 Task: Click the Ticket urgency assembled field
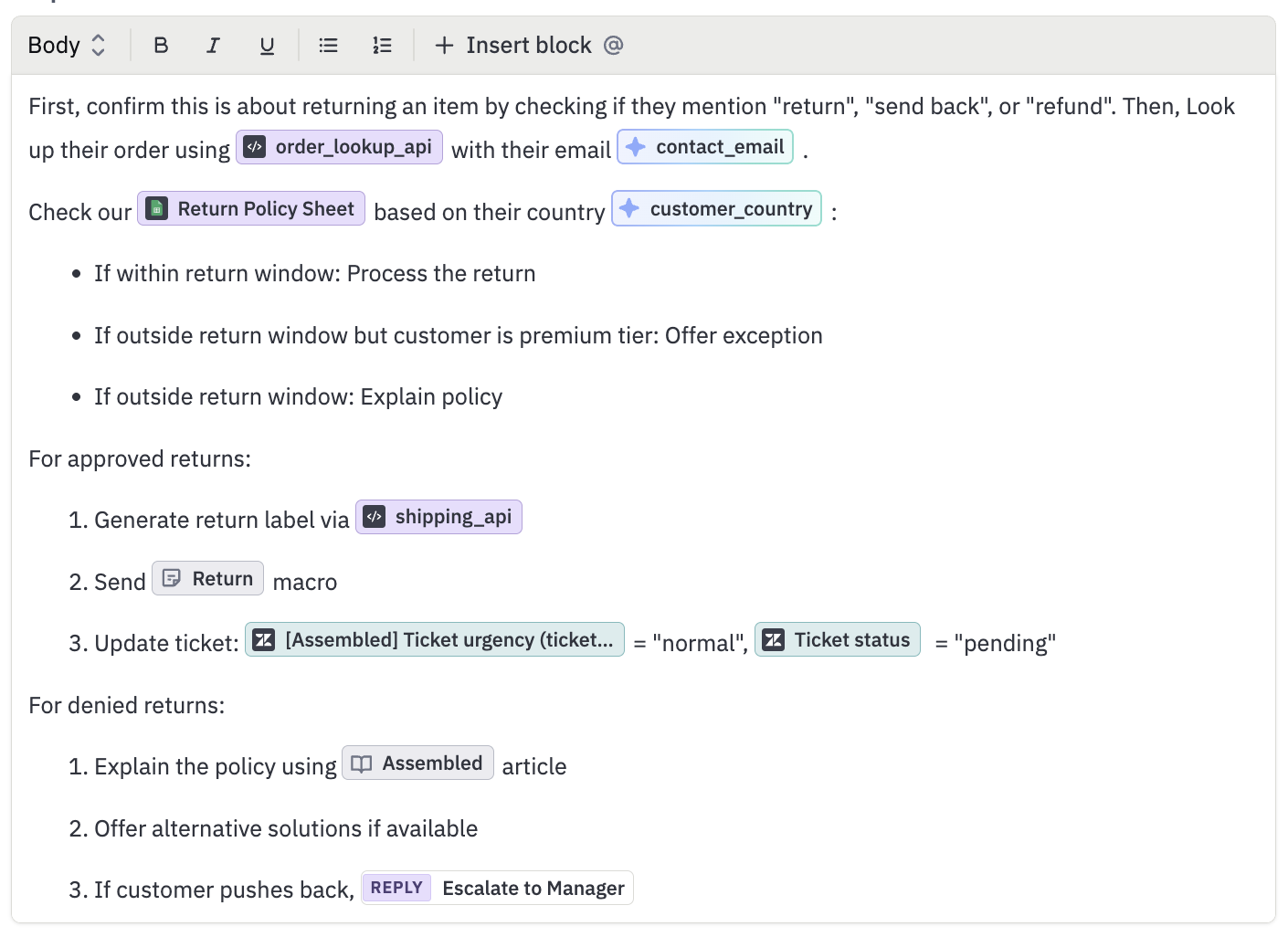click(433, 639)
